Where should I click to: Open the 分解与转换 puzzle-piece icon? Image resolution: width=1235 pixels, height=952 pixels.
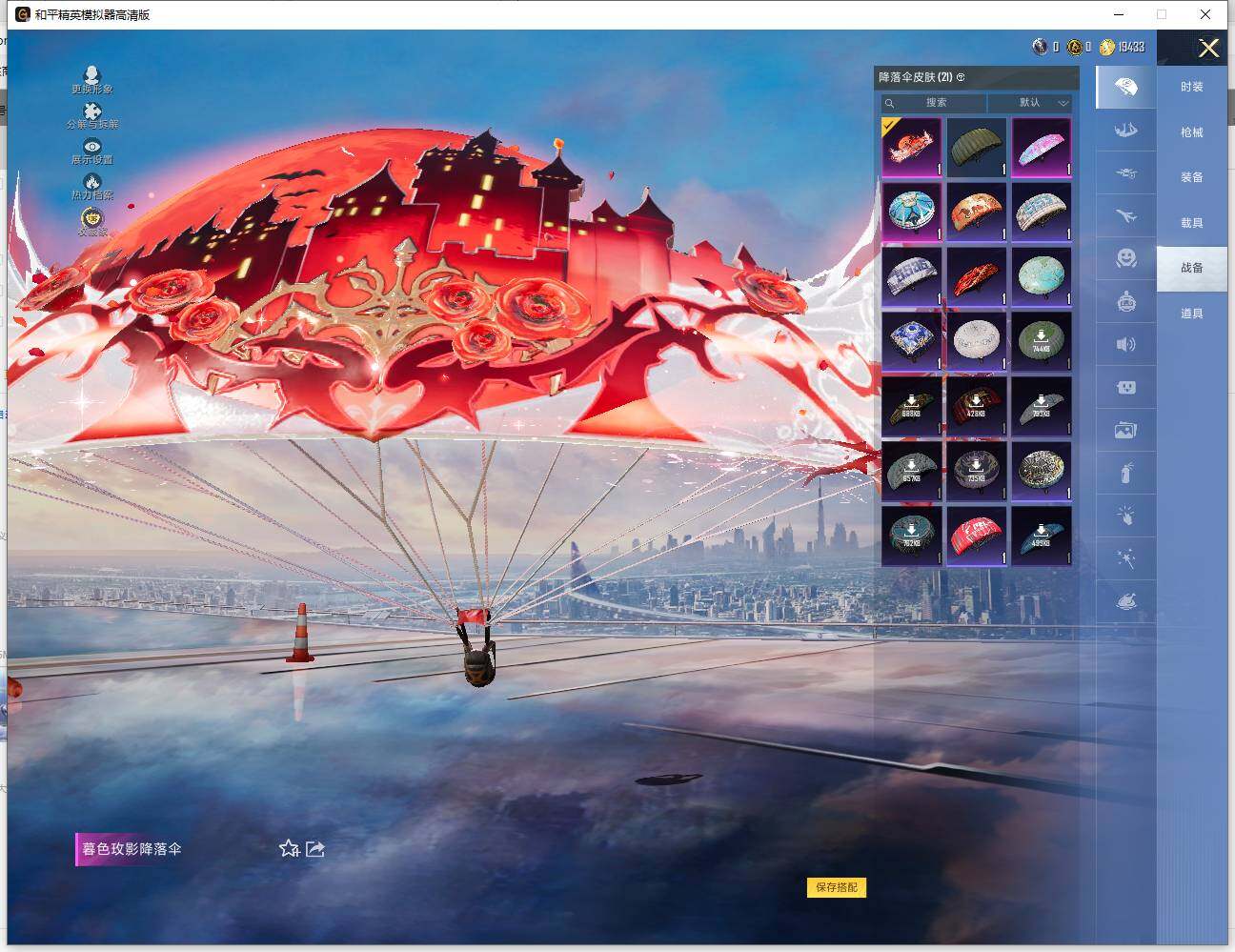(92, 111)
